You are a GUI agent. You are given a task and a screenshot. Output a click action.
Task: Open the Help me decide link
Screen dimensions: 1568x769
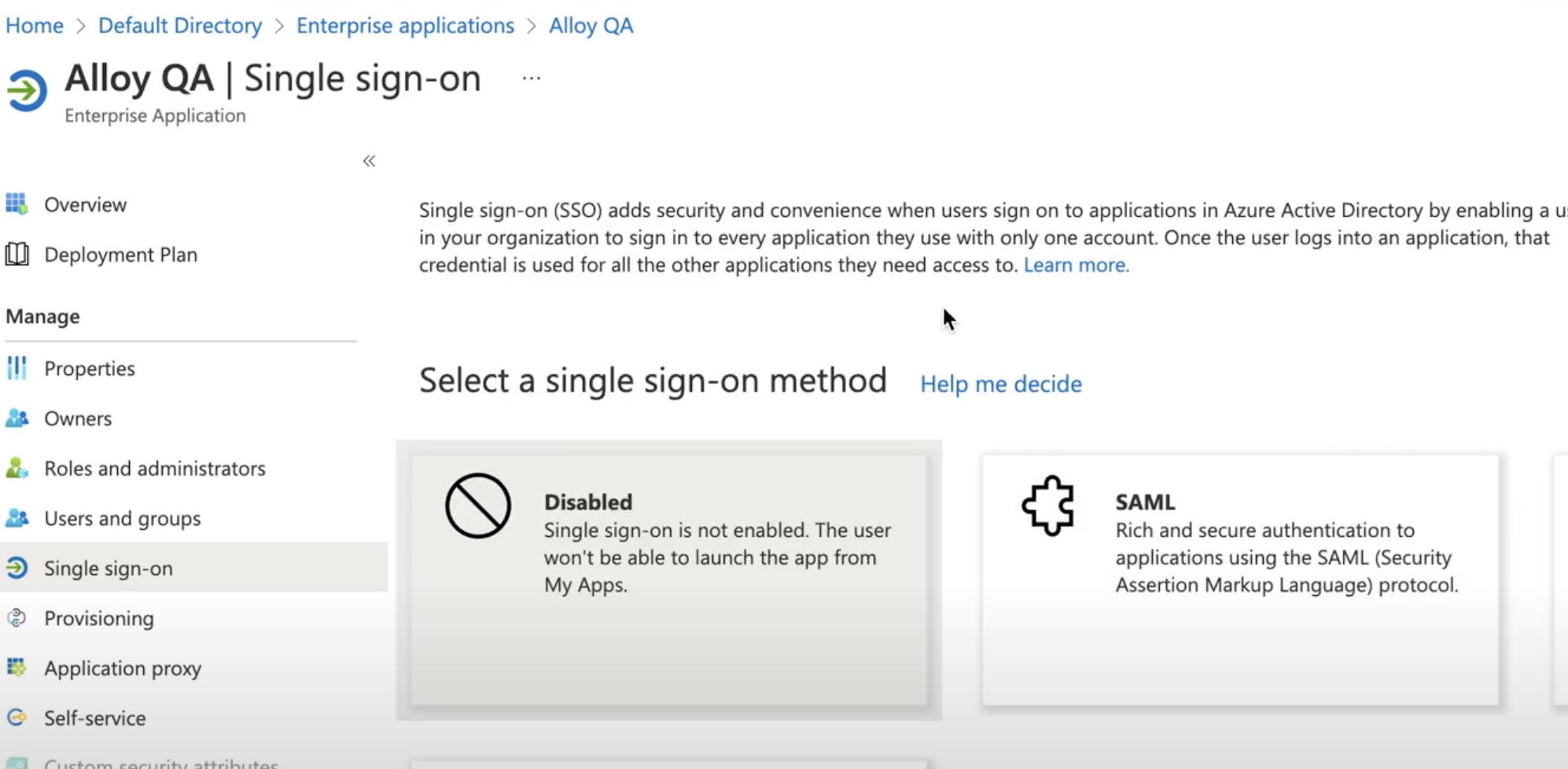(1001, 384)
